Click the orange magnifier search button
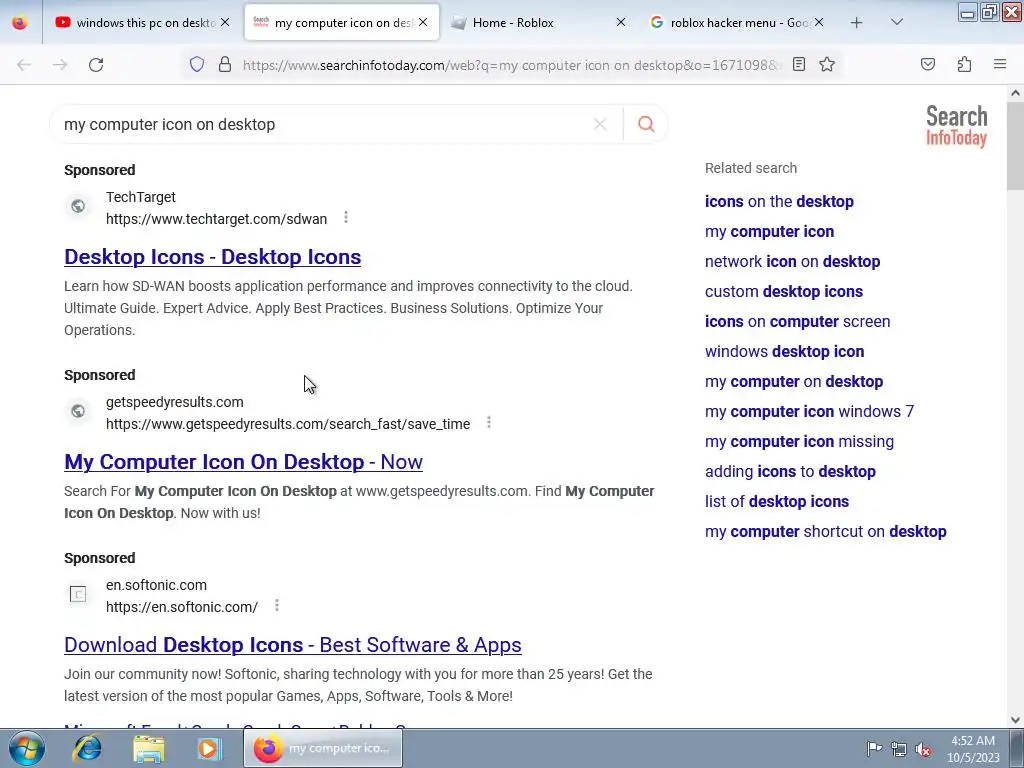The image size is (1024, 768). 646,124
